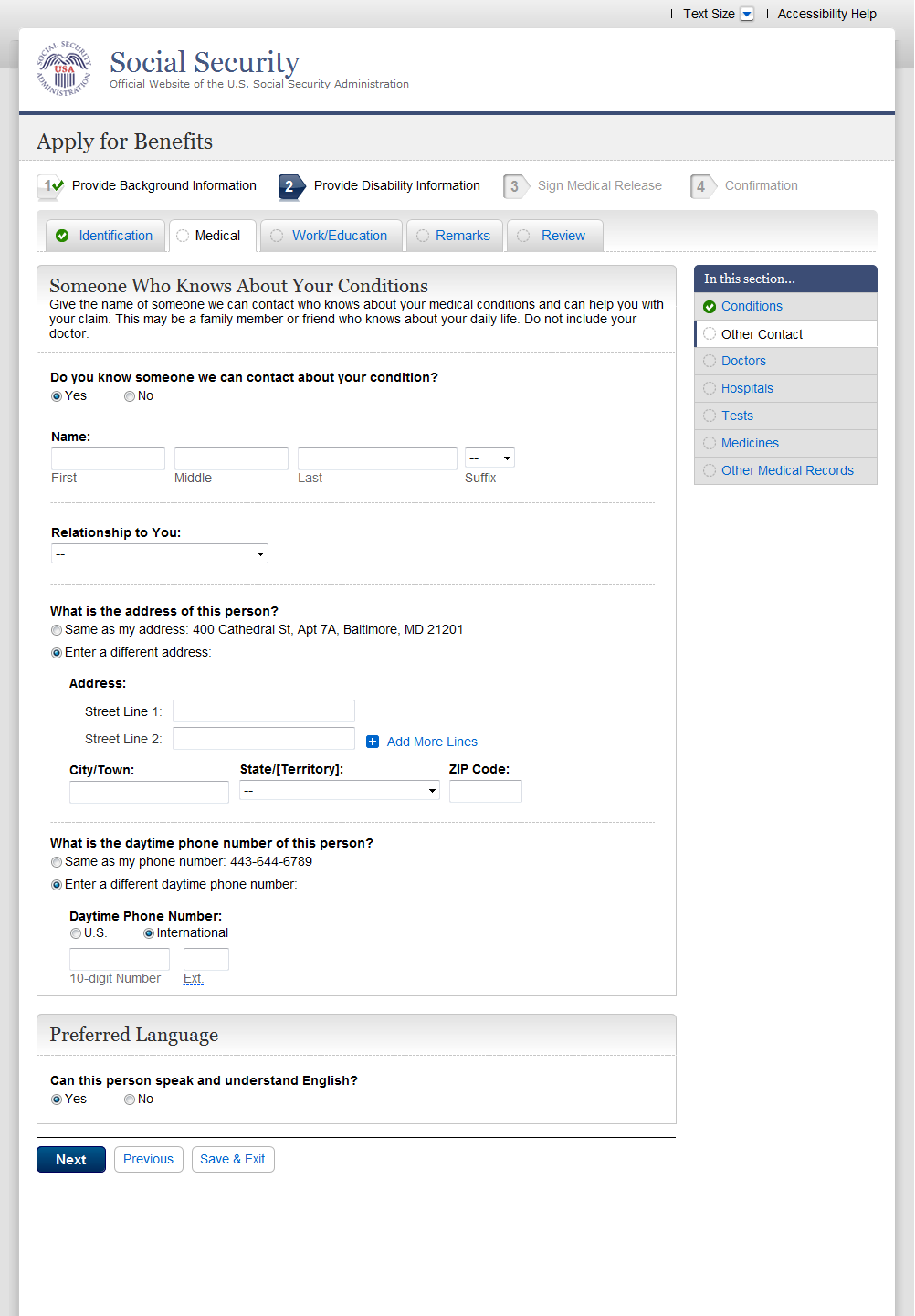Image resolution: width=915 pixels, height=1316 pixels.
Task: Click the Text Size arrow icon
Action: (747, 14)
